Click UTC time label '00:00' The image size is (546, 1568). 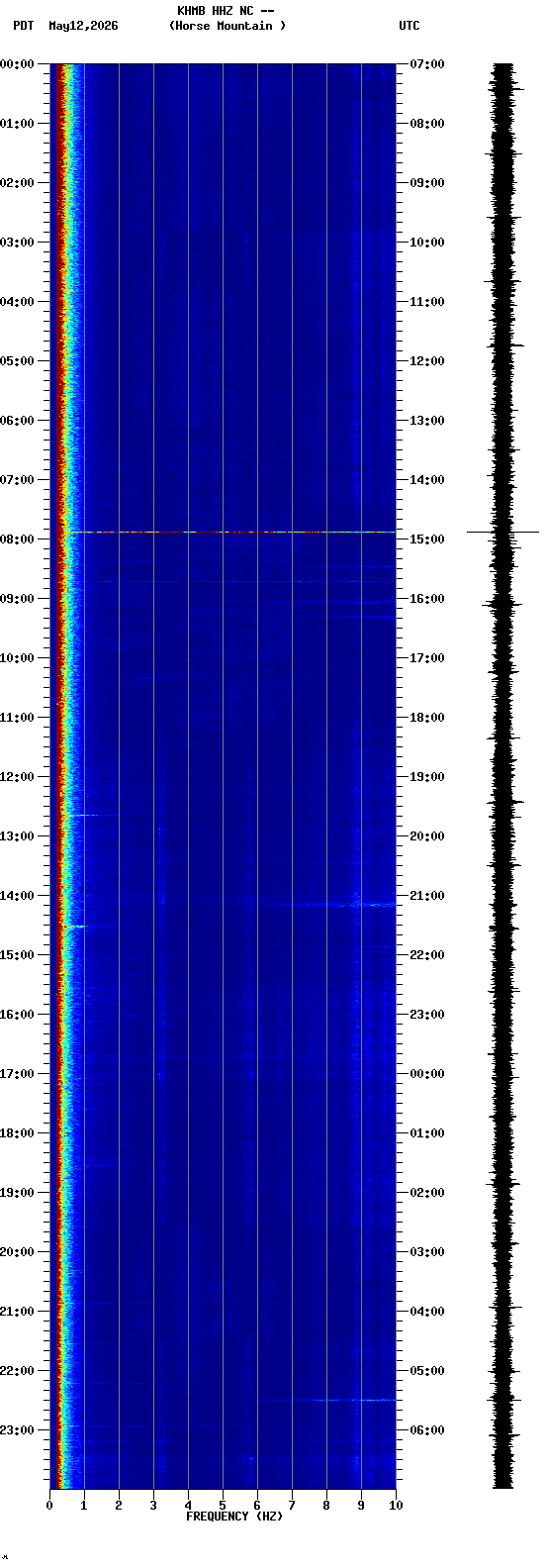point(427,1074)
